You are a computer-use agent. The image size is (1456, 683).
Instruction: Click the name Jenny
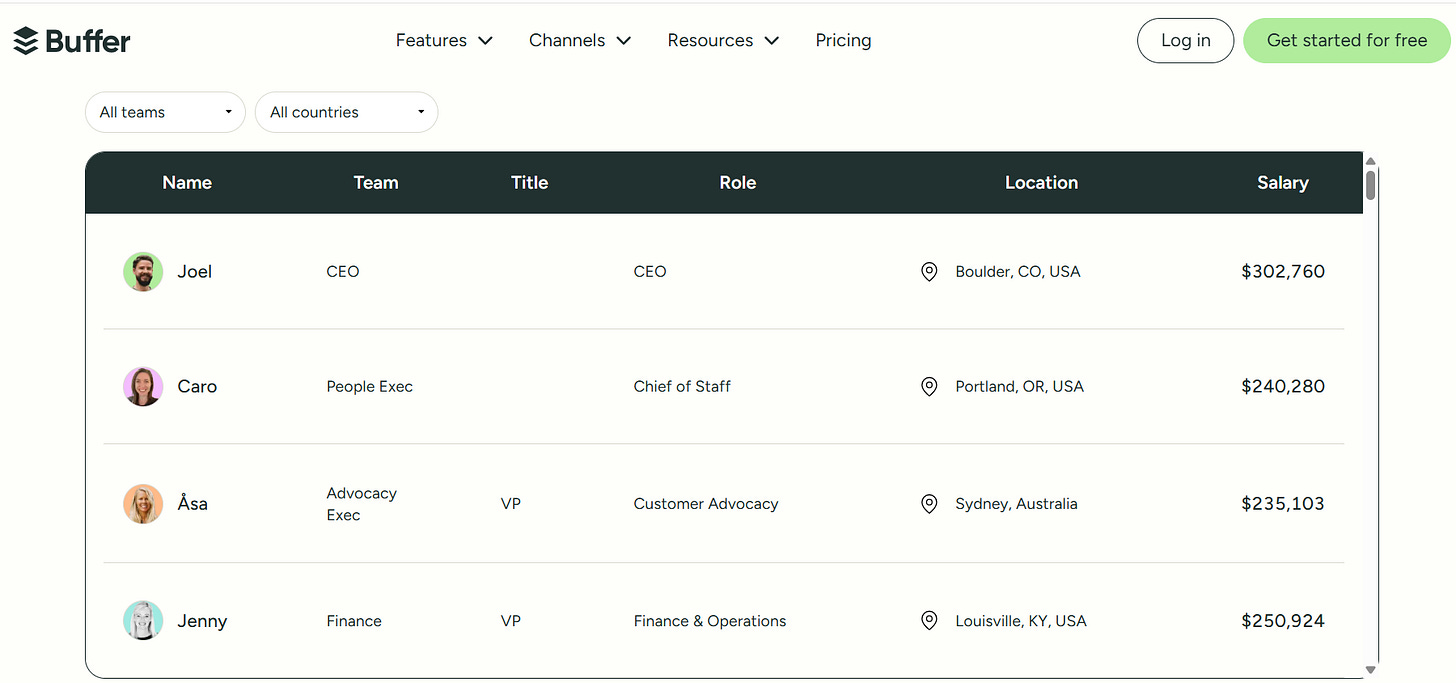202,621
